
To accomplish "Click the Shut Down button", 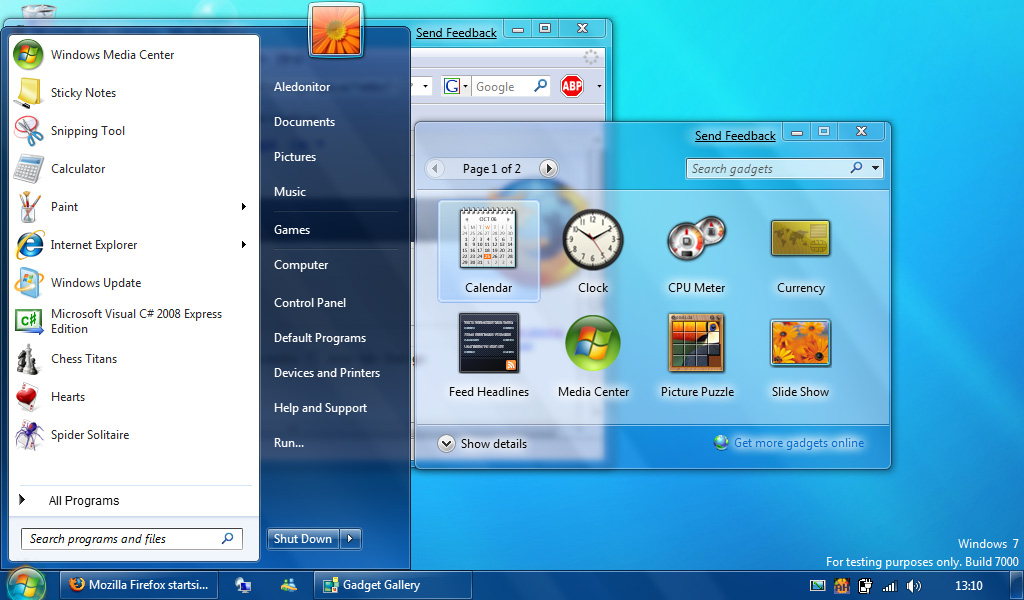I will (x=303, y=539).
